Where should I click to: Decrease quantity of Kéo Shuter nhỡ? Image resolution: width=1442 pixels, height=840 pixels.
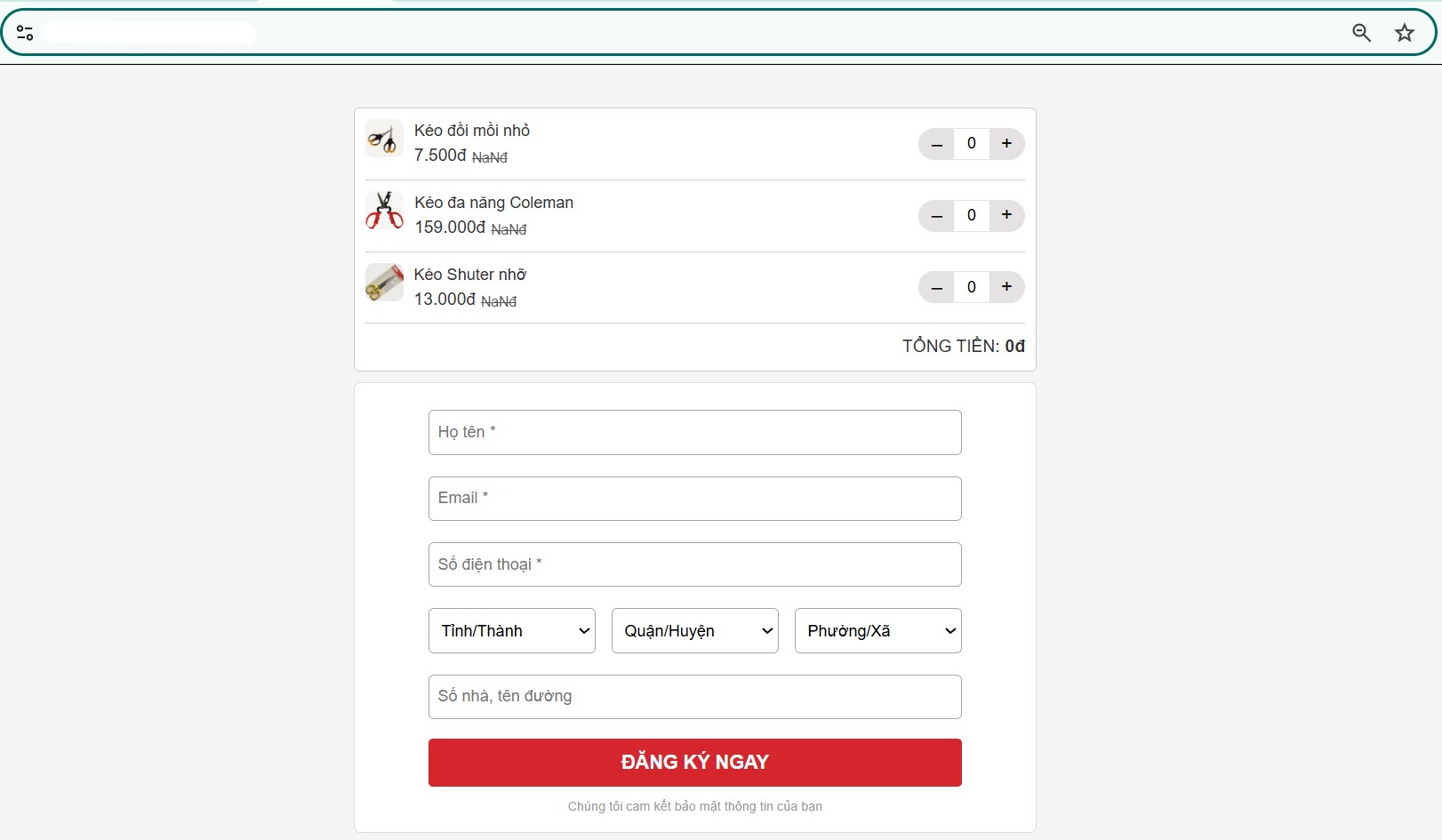936,287
